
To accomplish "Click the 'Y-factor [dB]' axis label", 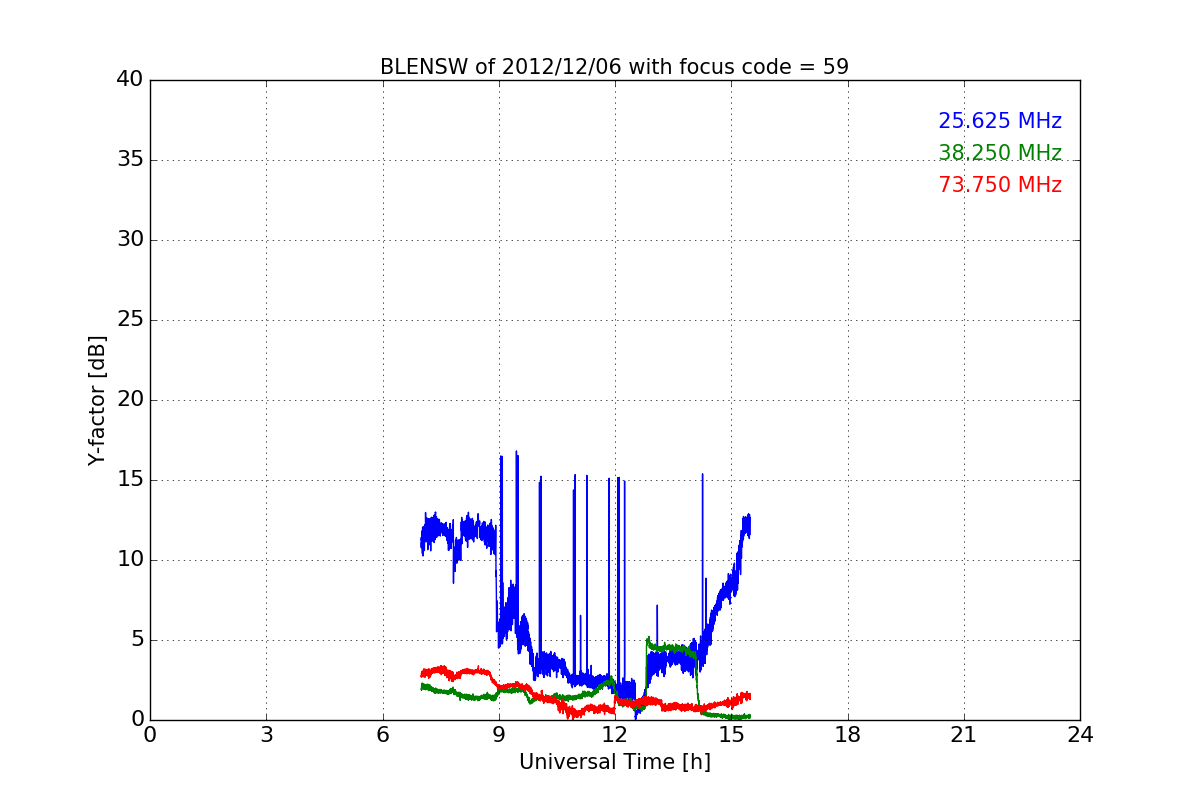I will [x=97, y=400].
